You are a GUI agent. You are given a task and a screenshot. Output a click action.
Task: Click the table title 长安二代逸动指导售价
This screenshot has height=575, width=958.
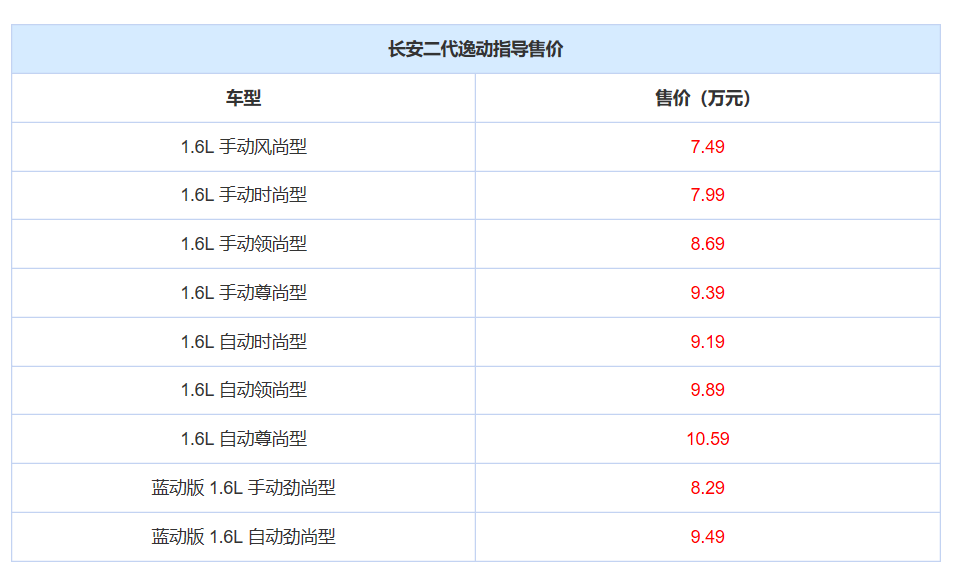475,49
